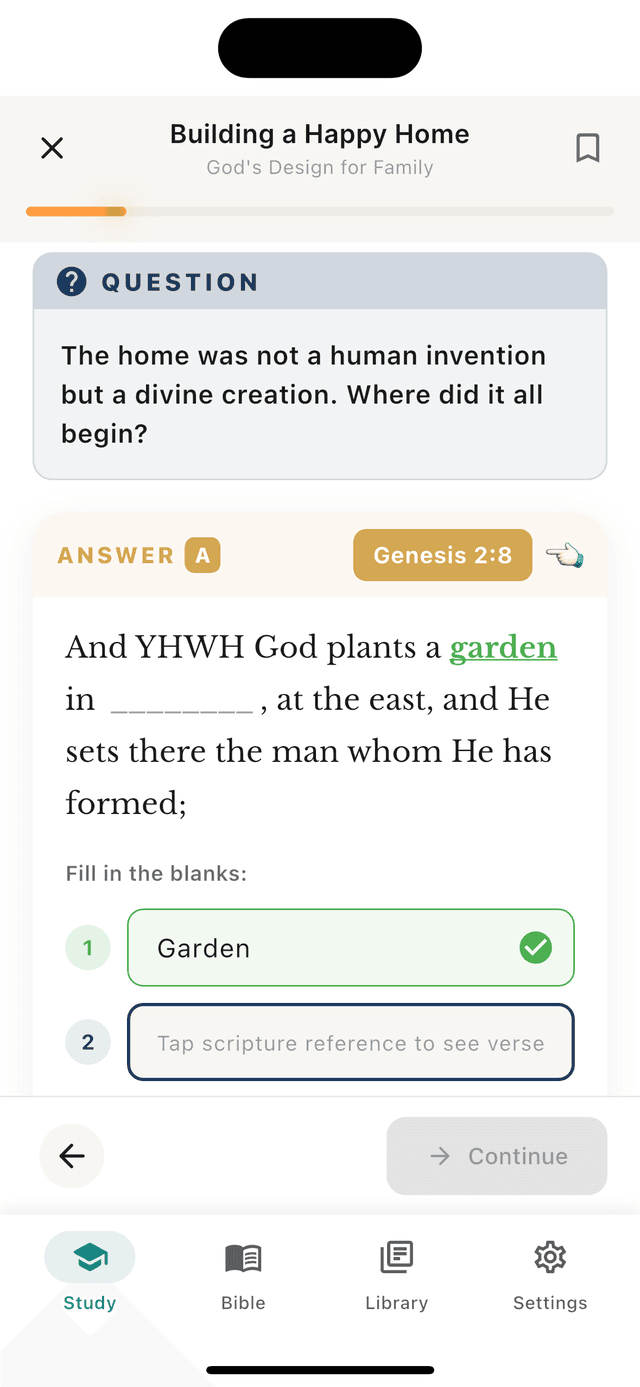The image size is (640, 1387).
Task: Open the Bible book icon in bottom navigation
Action: pos(243,1257)
